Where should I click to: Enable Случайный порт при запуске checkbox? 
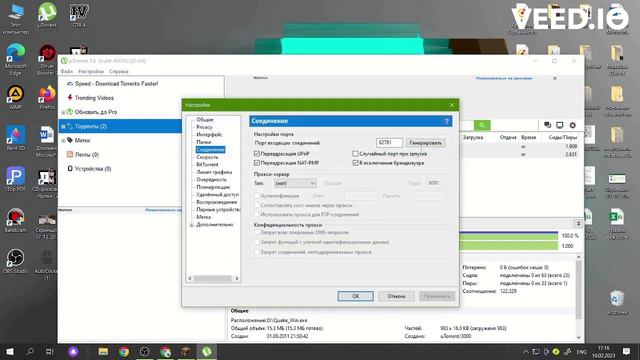tap(355, 153)
